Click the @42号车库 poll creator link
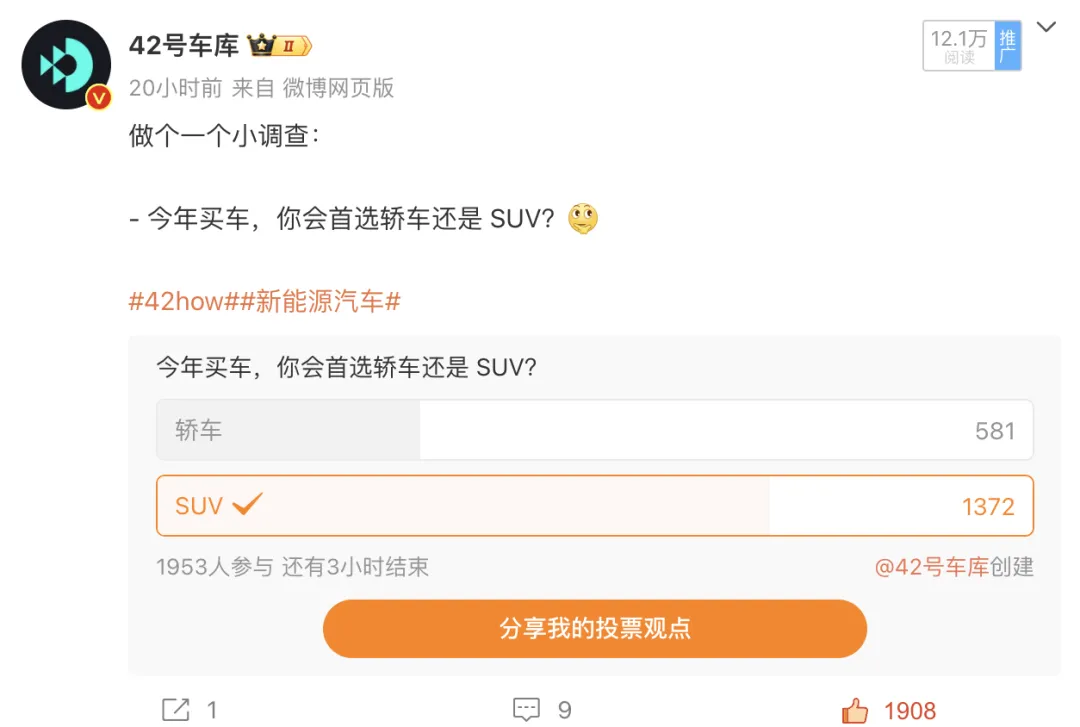The image size is (1080, 727). 931,567
